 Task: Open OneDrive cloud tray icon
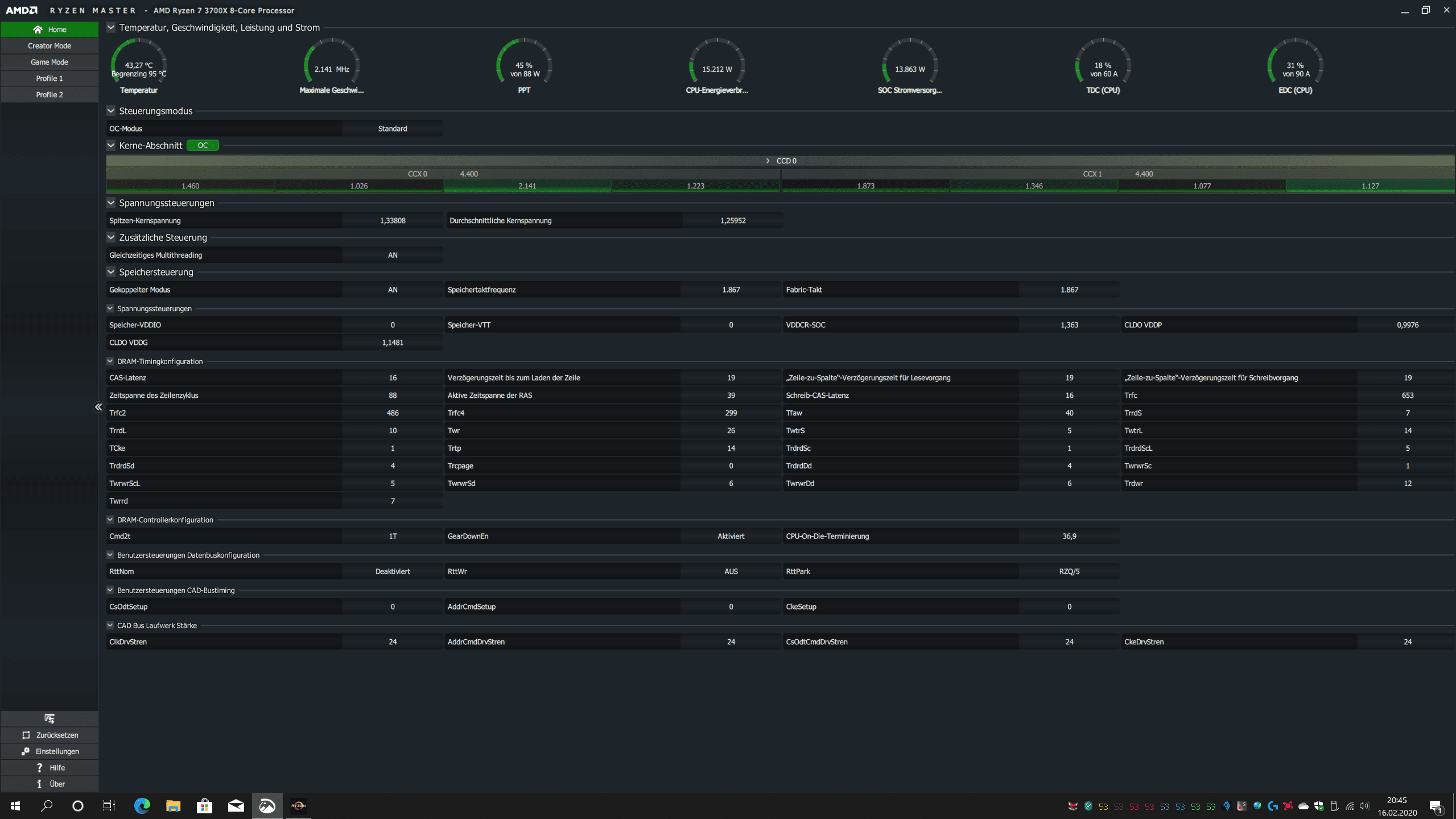click(x=1304, y=806)
